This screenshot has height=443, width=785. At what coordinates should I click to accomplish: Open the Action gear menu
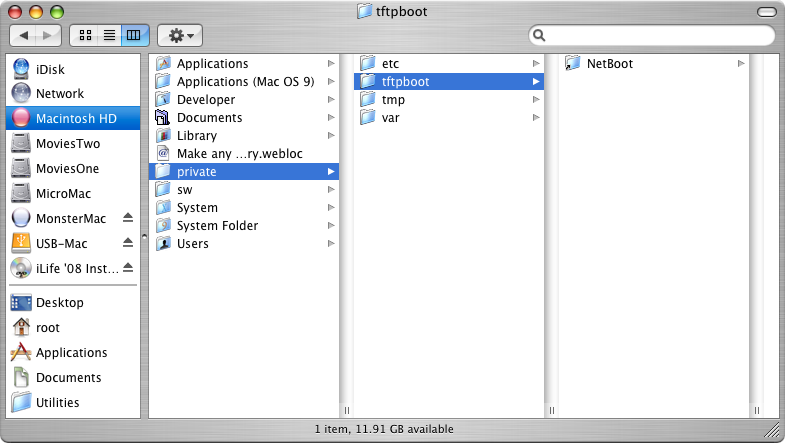click(x=180, y=36)
